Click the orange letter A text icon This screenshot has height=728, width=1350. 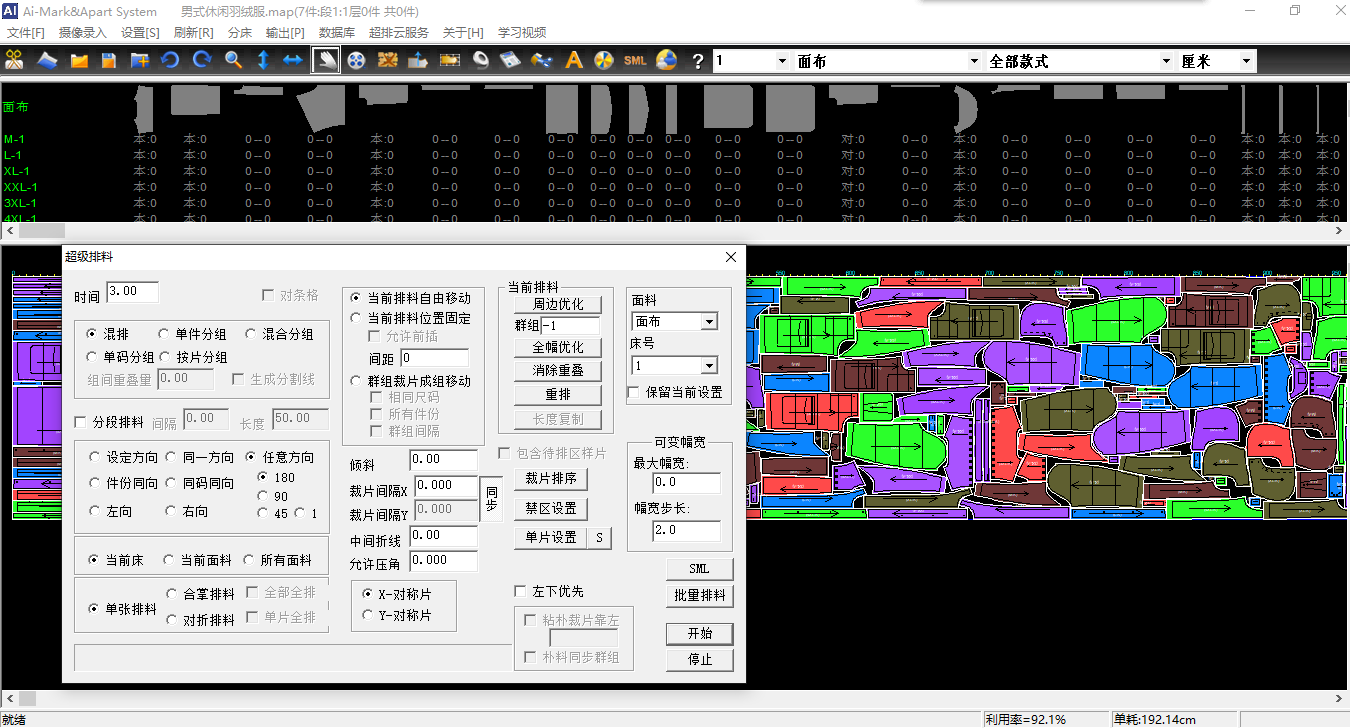click(573, 60)
